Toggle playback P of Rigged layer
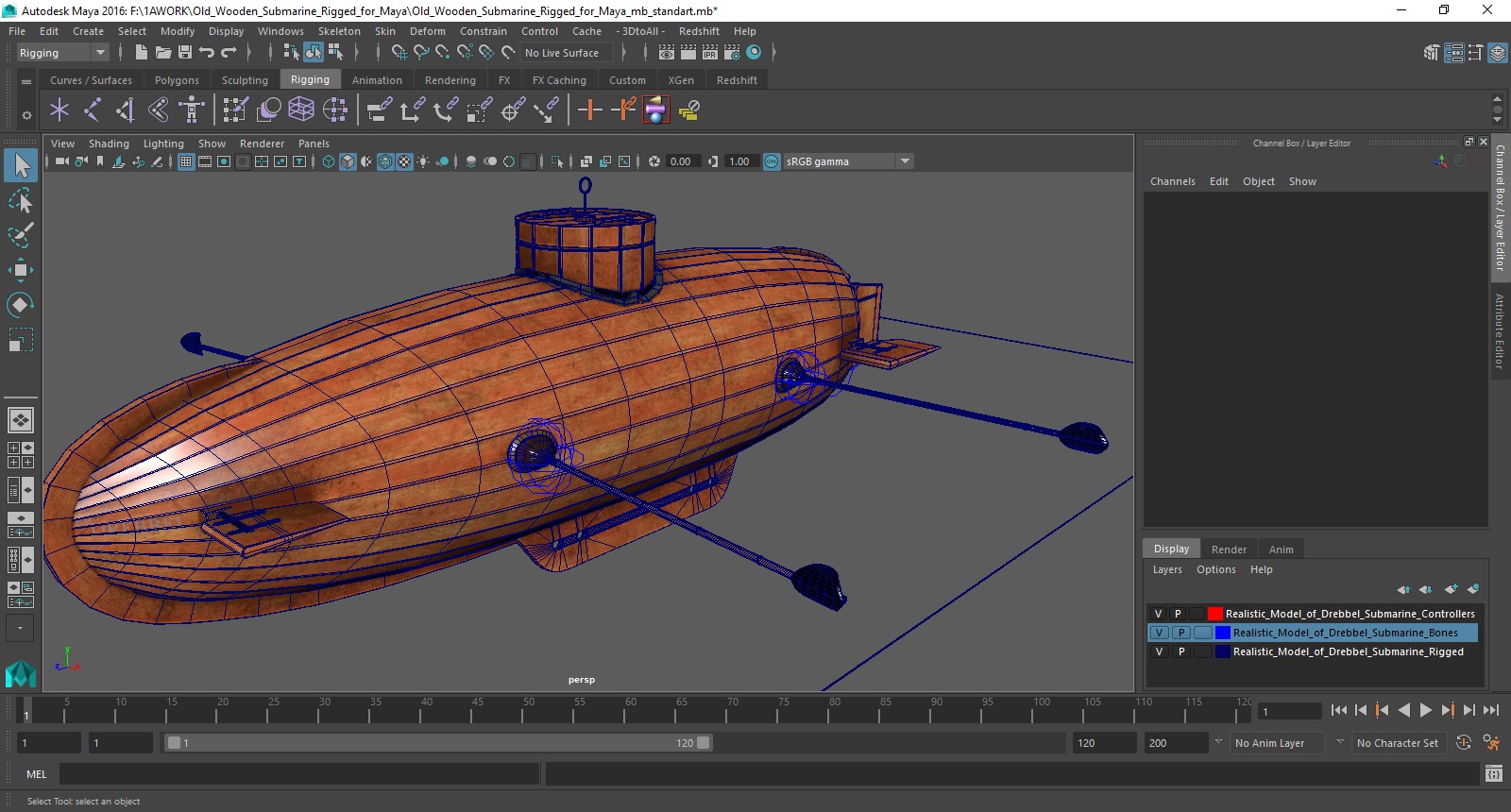Screen dimensions: 1511x812 point(1180,651)
